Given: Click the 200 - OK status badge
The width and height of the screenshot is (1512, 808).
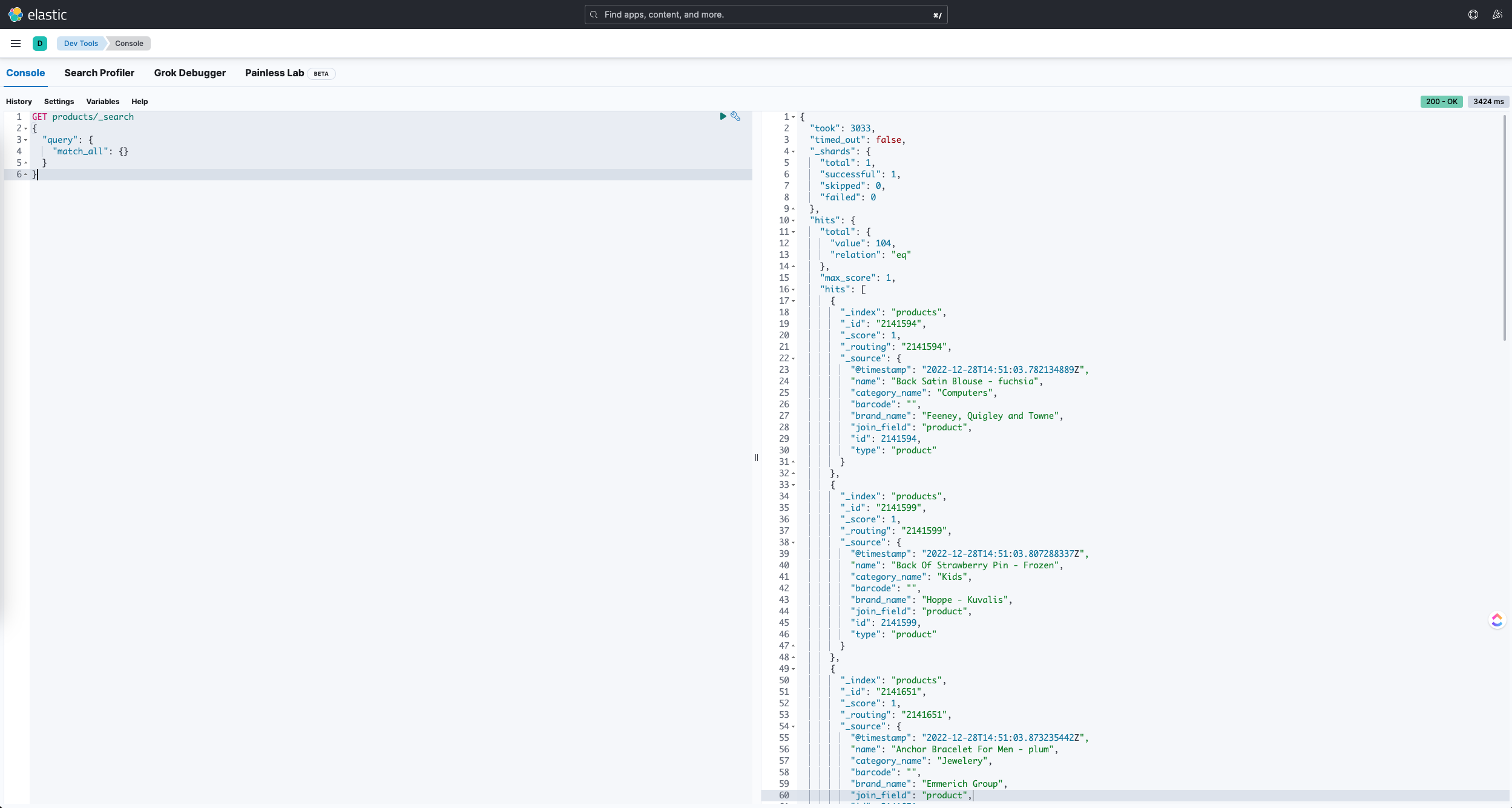Looking at the screenshot, I should pos(1442,101).
